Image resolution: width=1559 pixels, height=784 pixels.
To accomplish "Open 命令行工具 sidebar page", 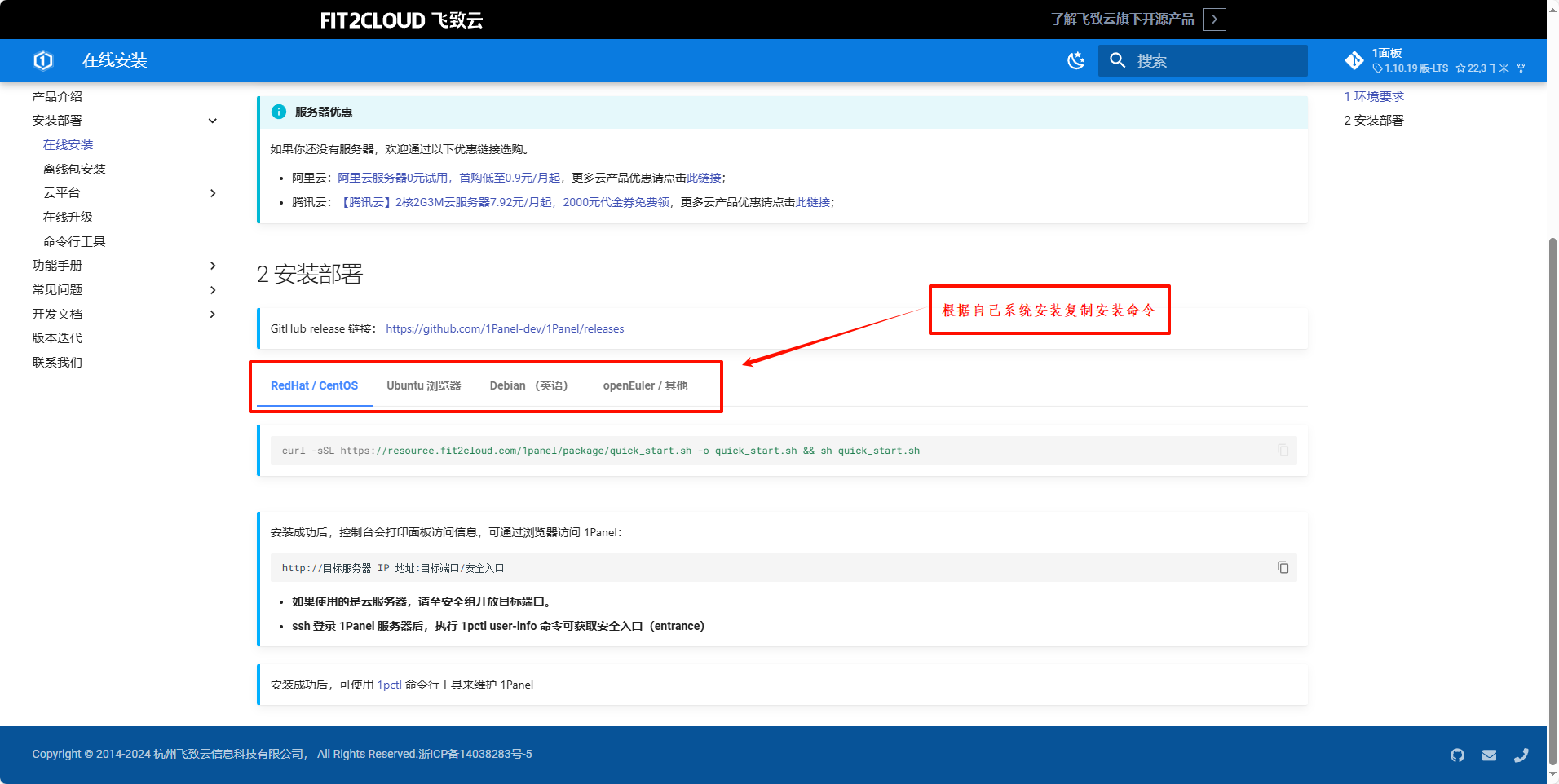I will pyautogui.click(x=74, y=241).
